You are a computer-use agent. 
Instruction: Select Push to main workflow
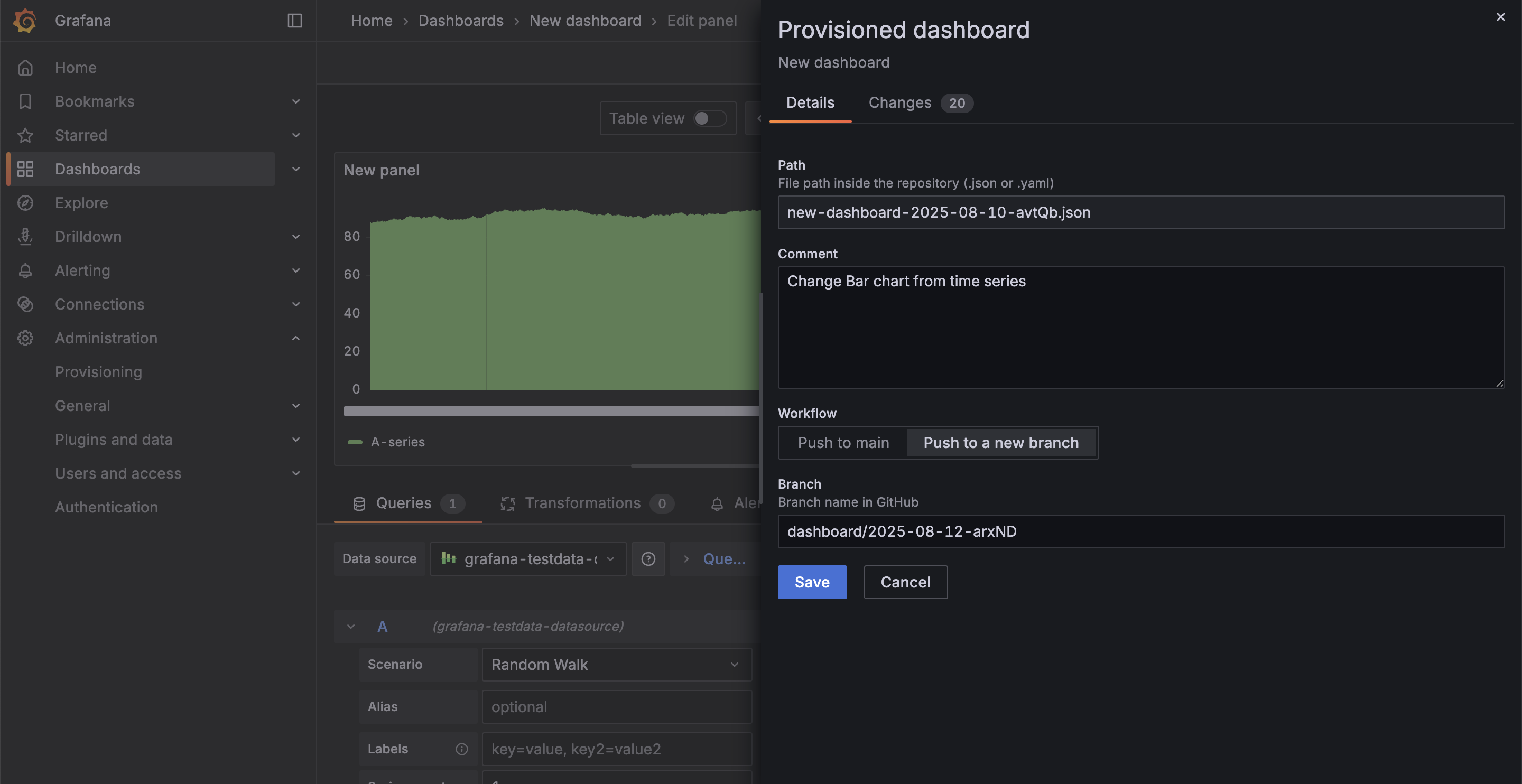coord(843,443)
